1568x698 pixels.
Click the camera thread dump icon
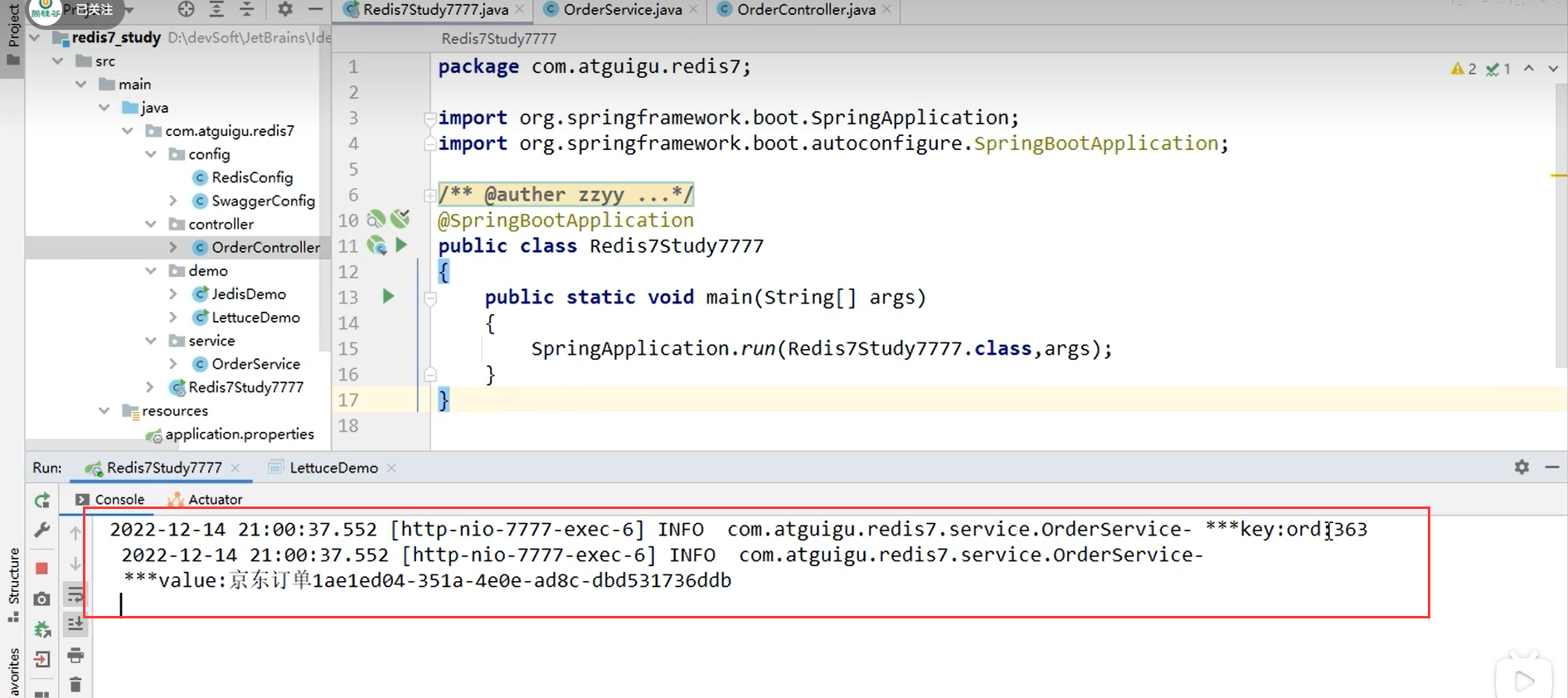[42, 599]
